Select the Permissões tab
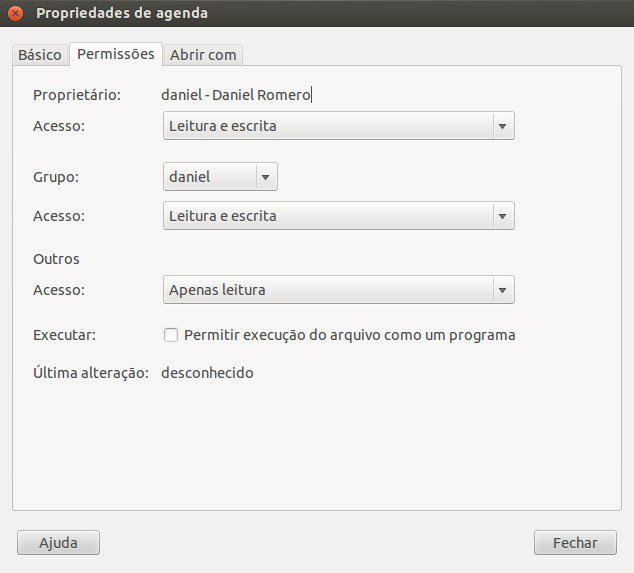Viewport: 634px width, 573px height. pos(115,54)
